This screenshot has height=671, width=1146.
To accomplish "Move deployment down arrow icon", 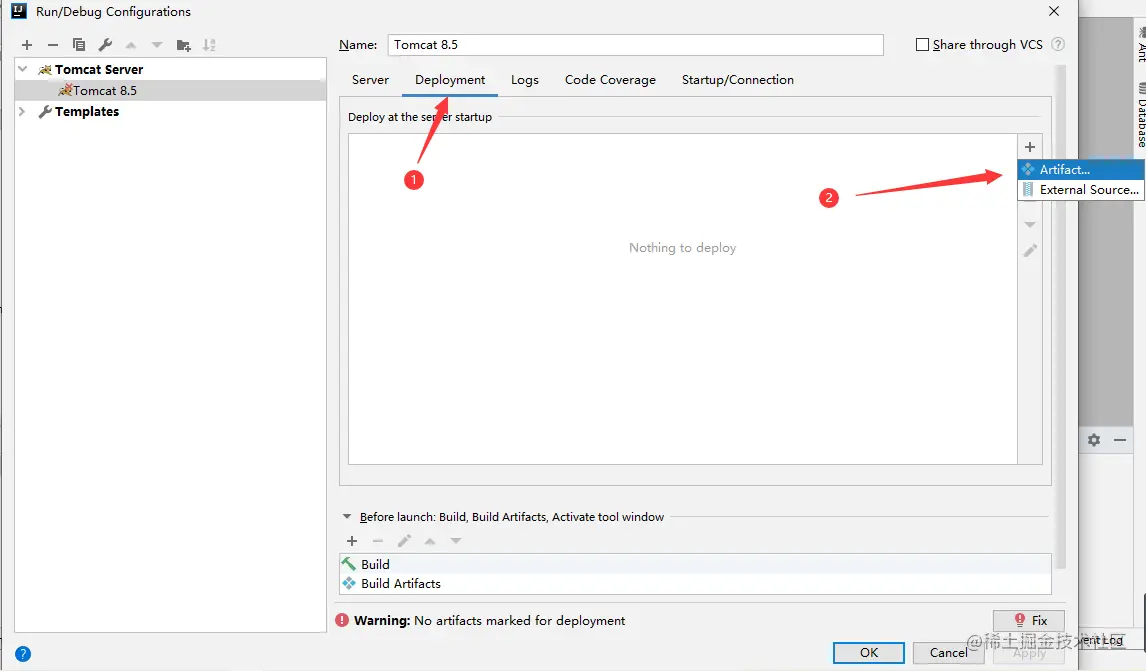I will tap(1030, 224).
